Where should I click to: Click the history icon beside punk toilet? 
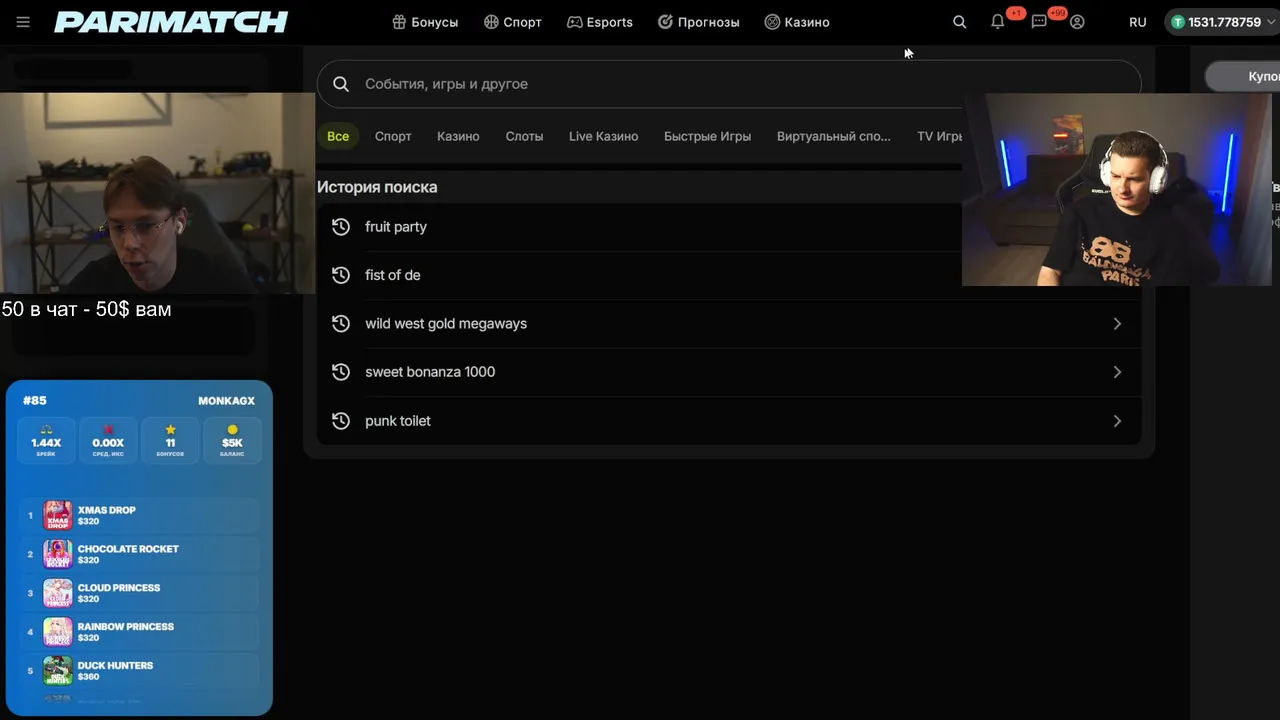tap(341, 421)
